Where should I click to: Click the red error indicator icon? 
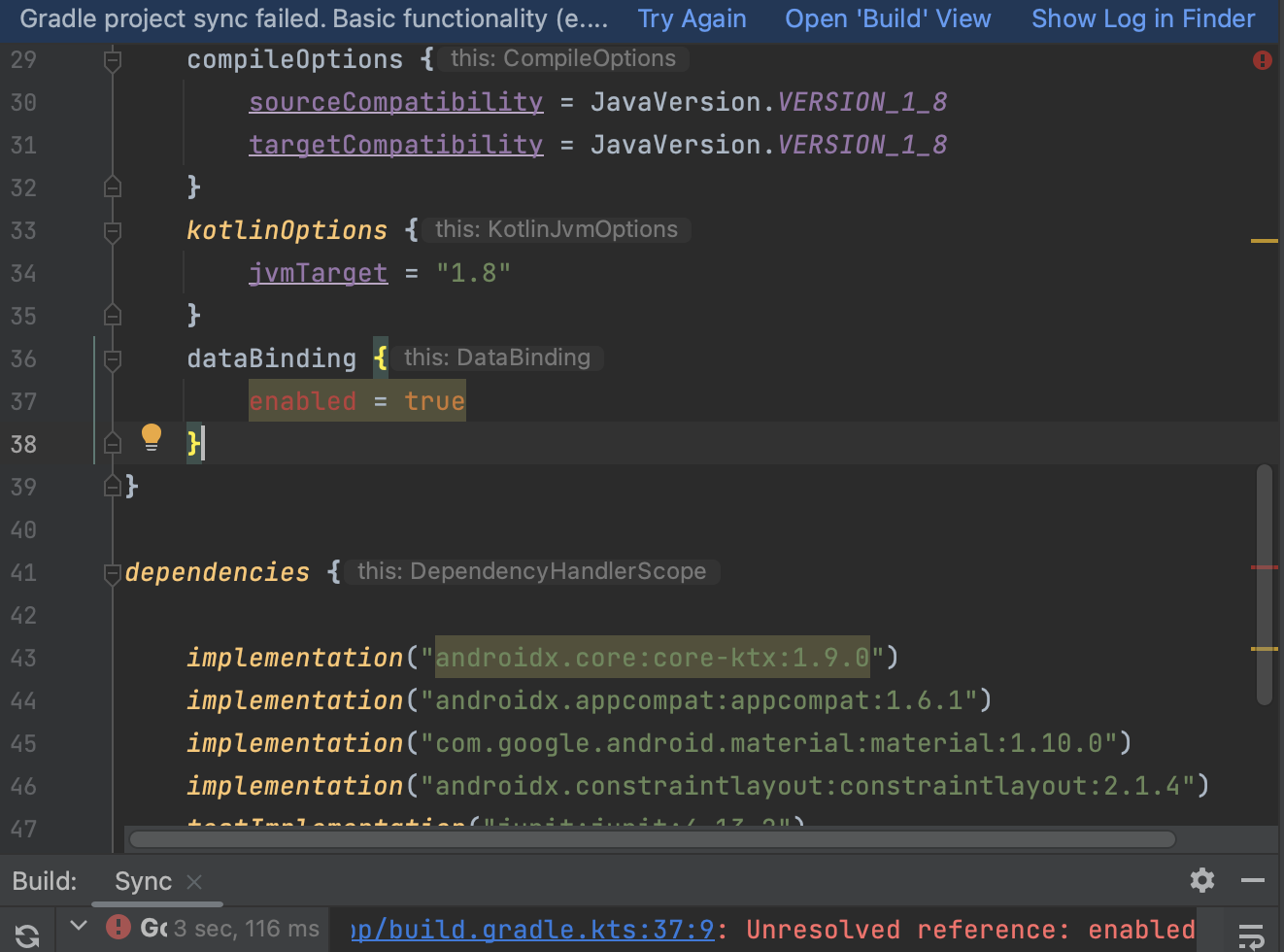pyautogui.click(x=1262, y=60)
